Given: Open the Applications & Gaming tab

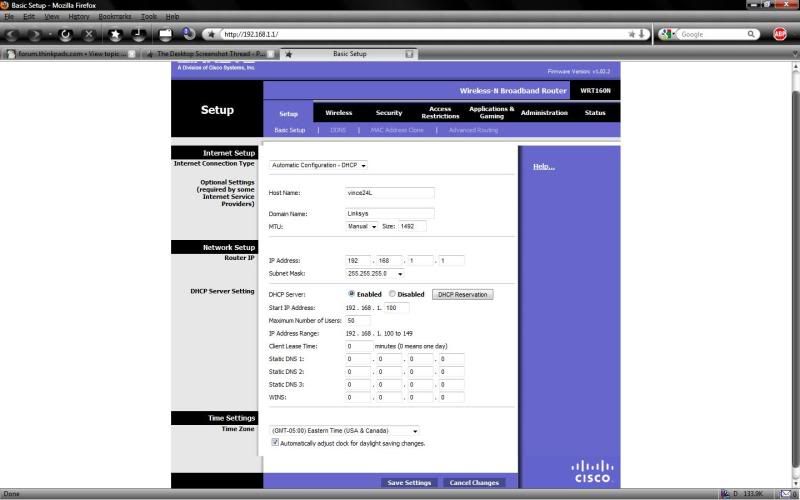Looking at the screenshot, I should click(x=491, y=112).
